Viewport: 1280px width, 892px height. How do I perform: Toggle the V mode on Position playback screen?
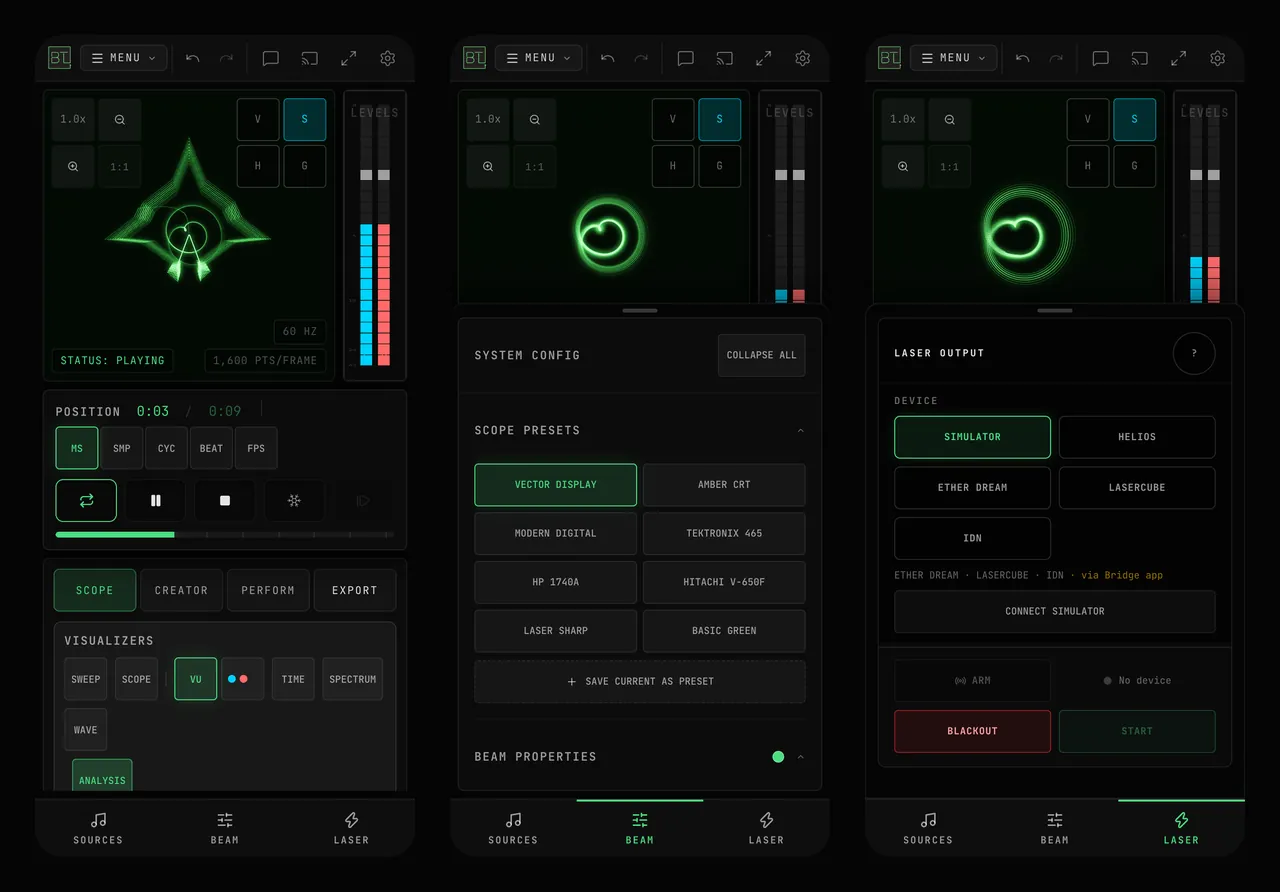click(258, 119)
